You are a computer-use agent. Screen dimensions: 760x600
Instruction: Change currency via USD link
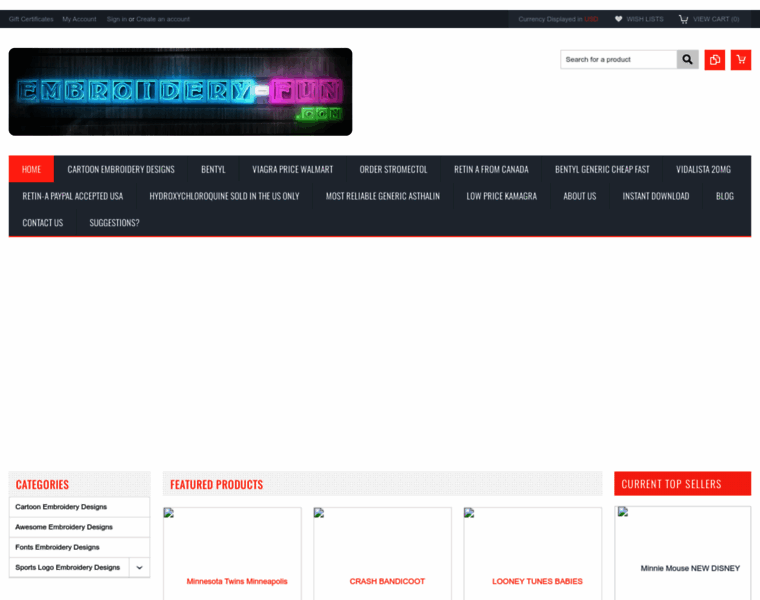click(x=591, y=19)
